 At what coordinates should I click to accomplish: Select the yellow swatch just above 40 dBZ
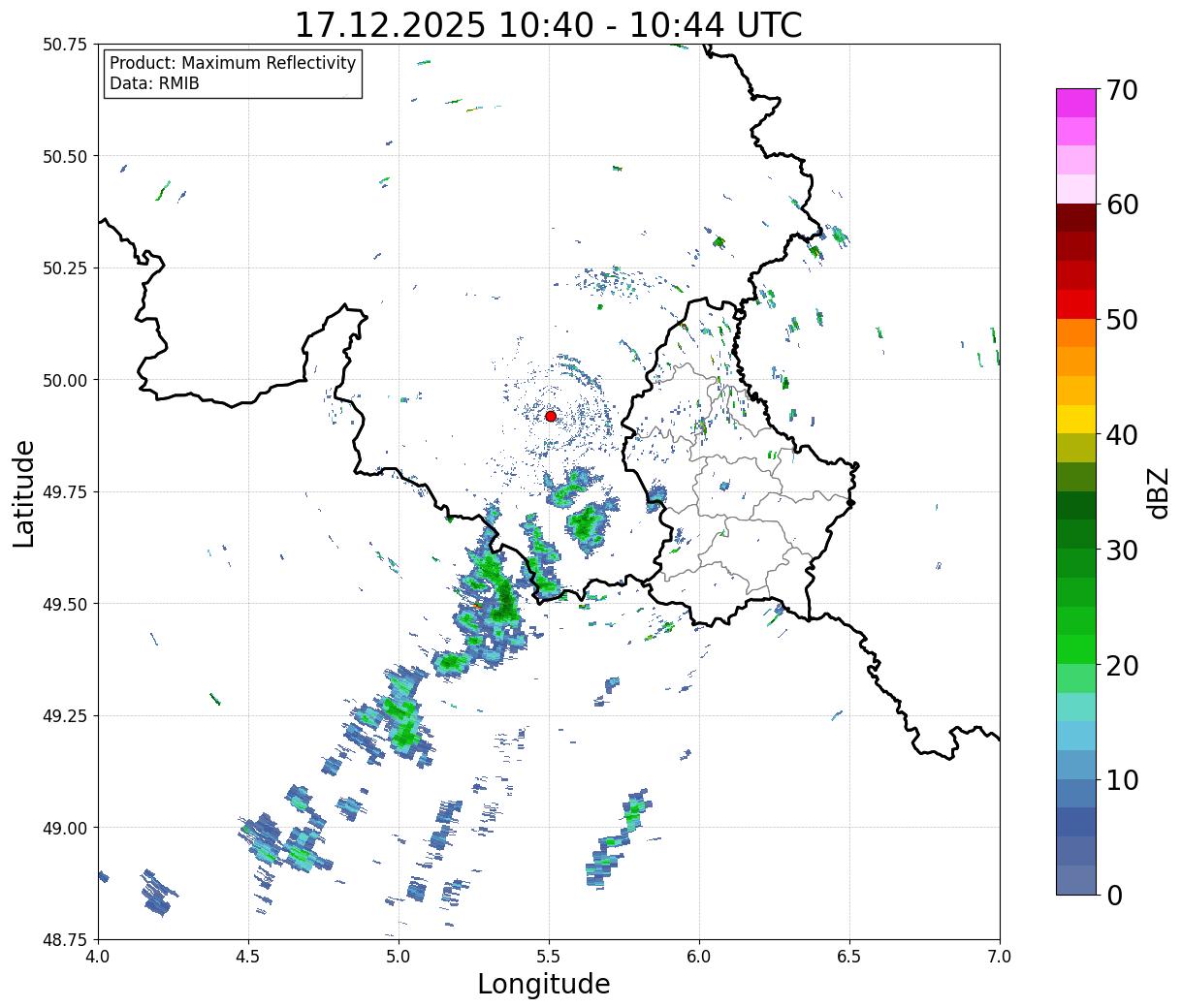tap(1075, 420)
